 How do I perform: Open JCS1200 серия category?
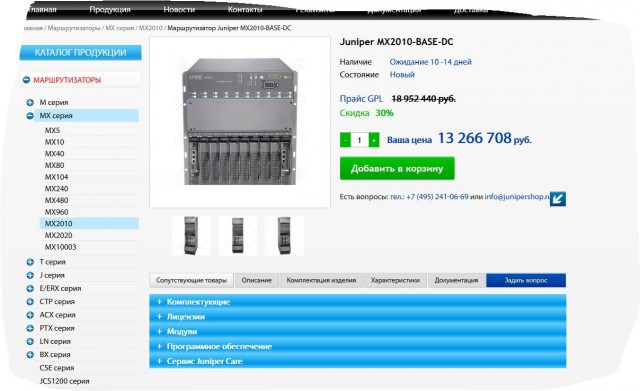[64, 381]
